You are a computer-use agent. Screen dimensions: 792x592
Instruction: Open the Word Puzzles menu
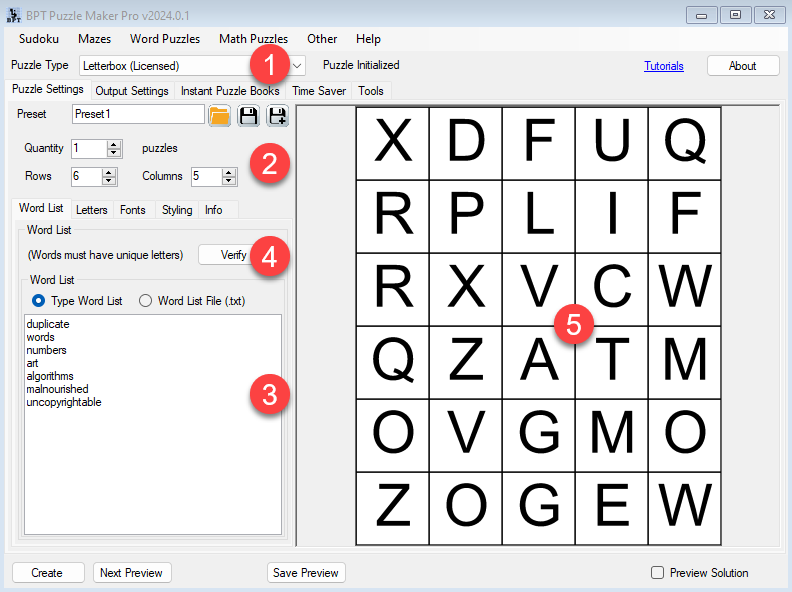pos(165,39)
